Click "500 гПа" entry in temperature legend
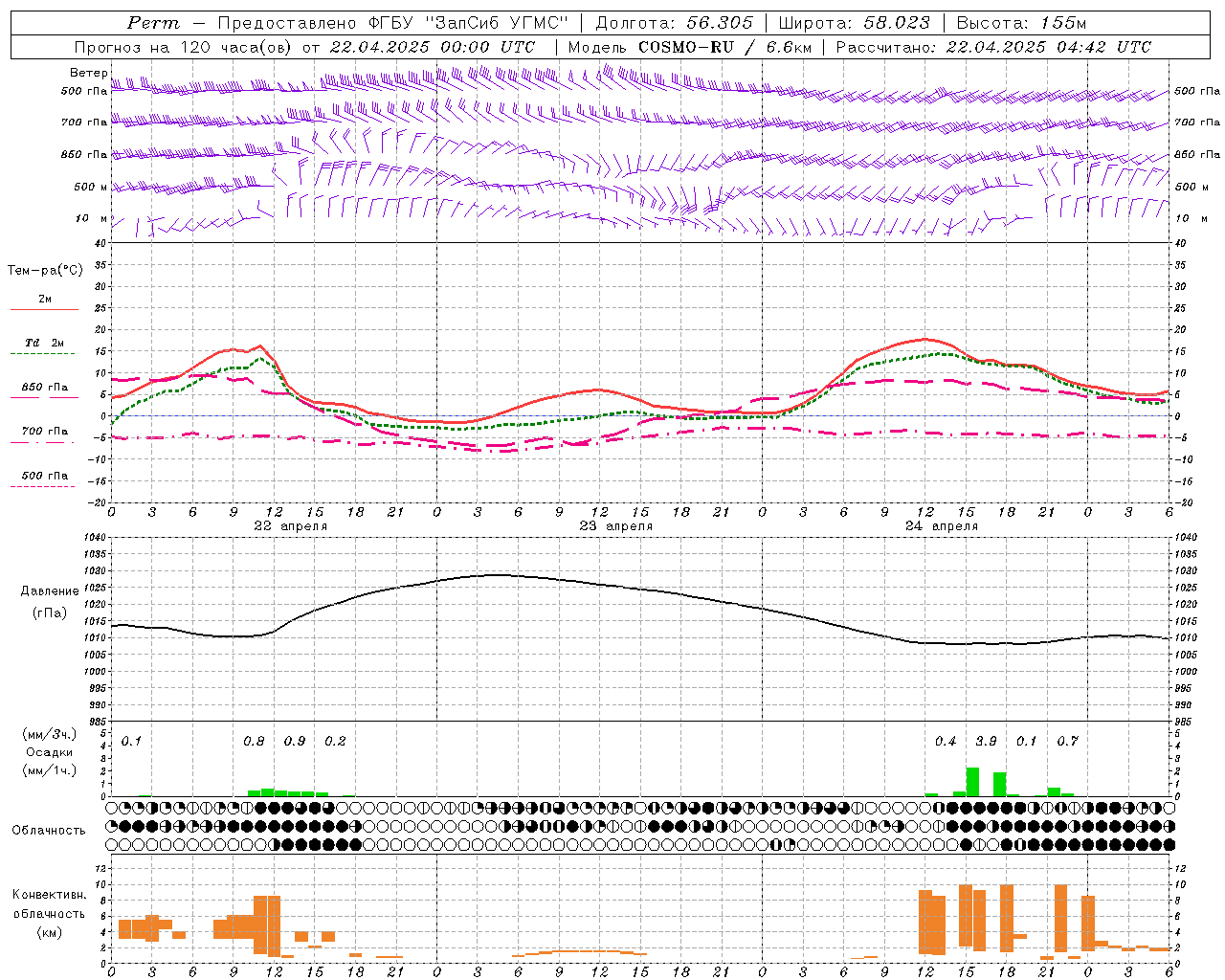The width and height of the screenshot is (1225, 980). pyautogui.click(x=45, y=475)
